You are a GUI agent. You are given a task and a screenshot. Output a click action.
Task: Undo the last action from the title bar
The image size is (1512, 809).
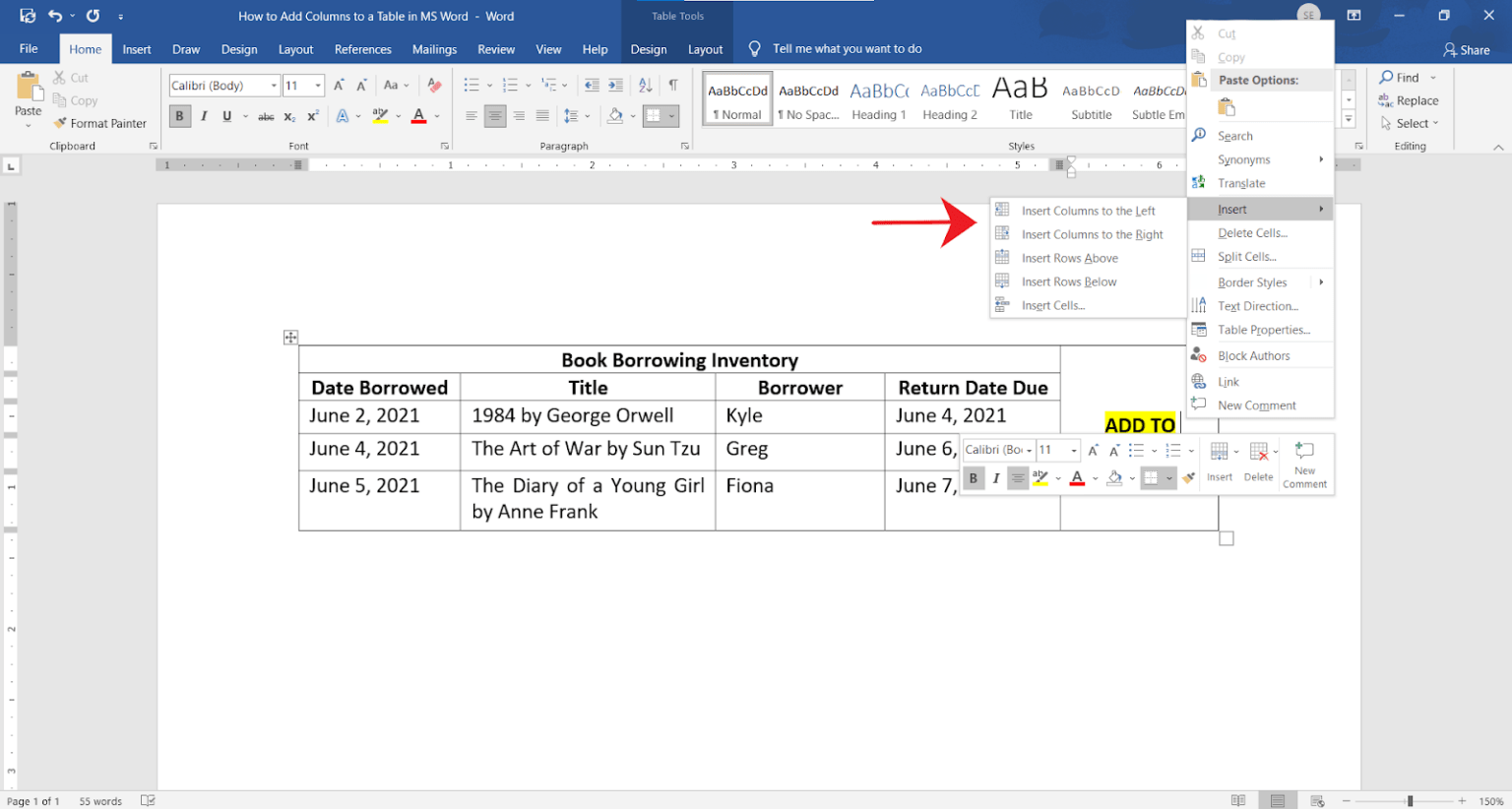coord(55,16)
